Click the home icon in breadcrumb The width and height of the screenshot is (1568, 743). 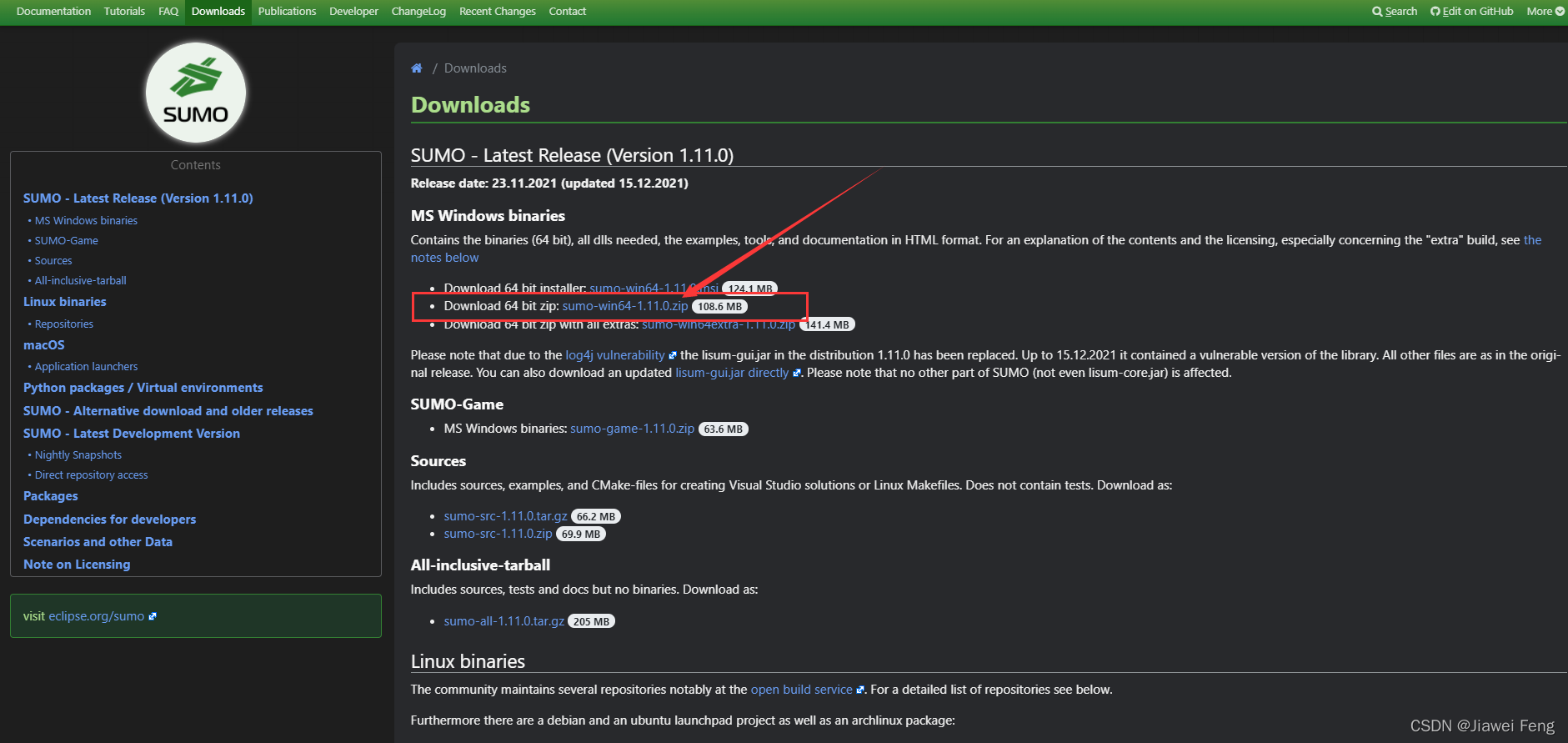[x=417, y=68]
